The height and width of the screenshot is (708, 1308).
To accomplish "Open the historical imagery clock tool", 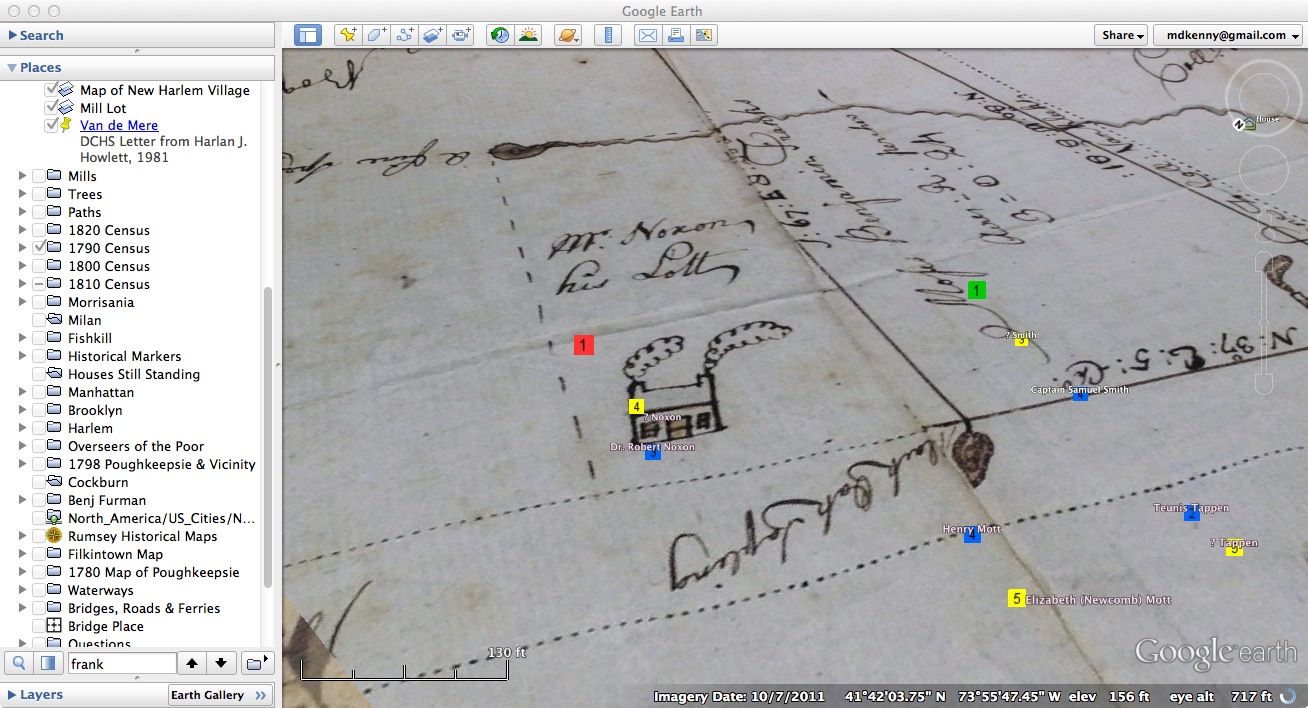I will tap(499, 35).
